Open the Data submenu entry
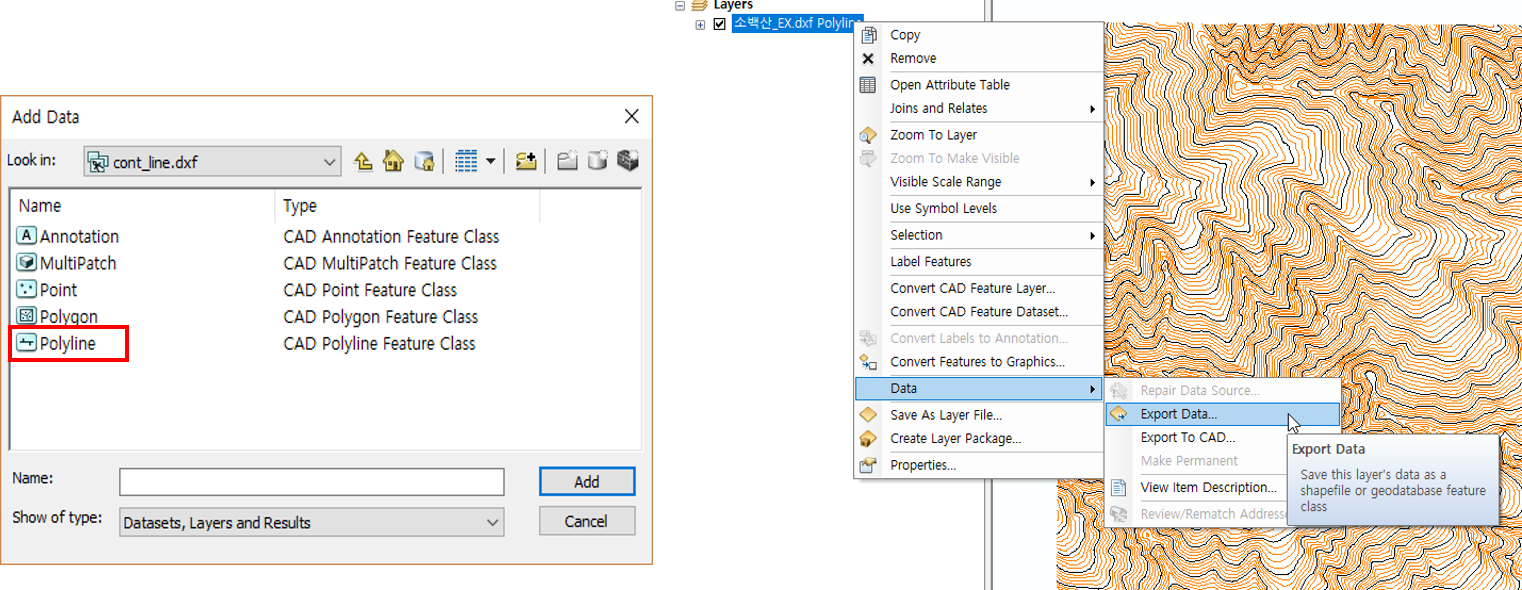The image size is (1522, 590). click(x=978, y=388)
